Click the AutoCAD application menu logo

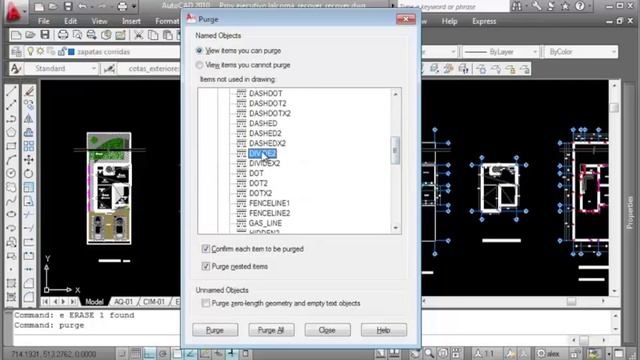13,11
